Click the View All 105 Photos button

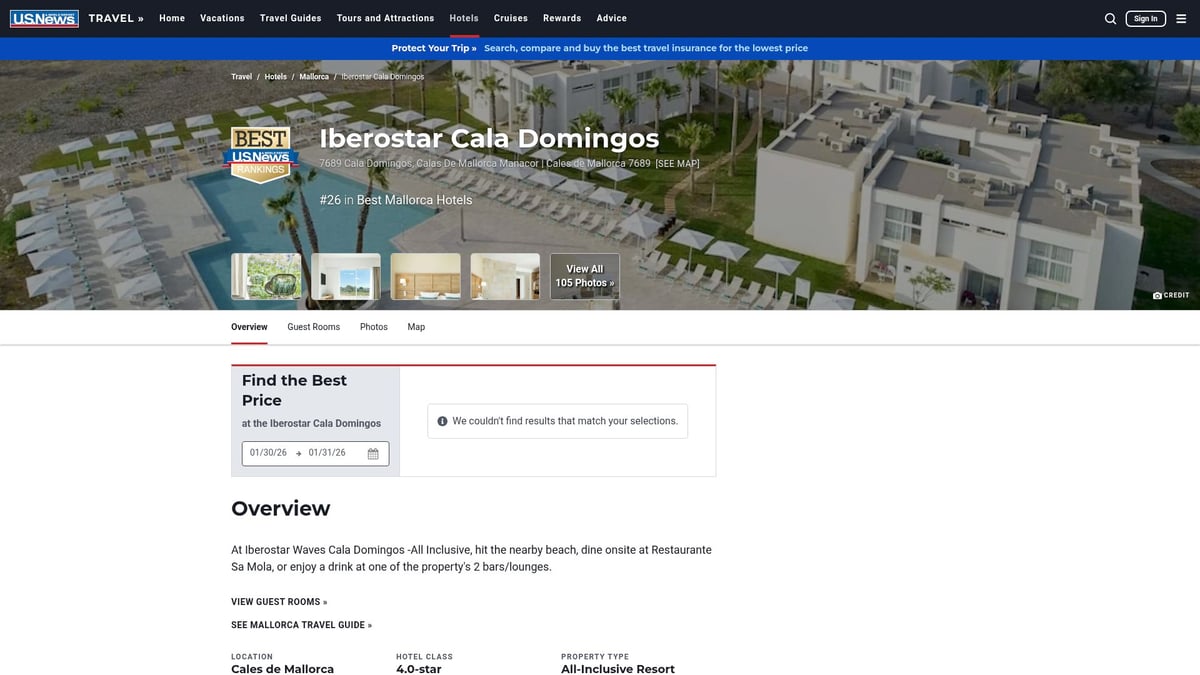[x=584, y=275]
